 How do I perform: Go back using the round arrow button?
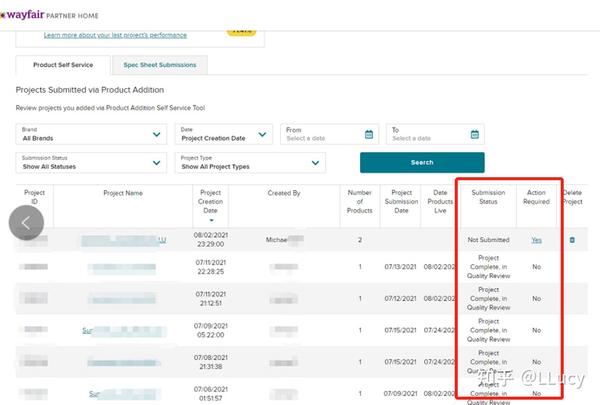click(x=26, y=223)
